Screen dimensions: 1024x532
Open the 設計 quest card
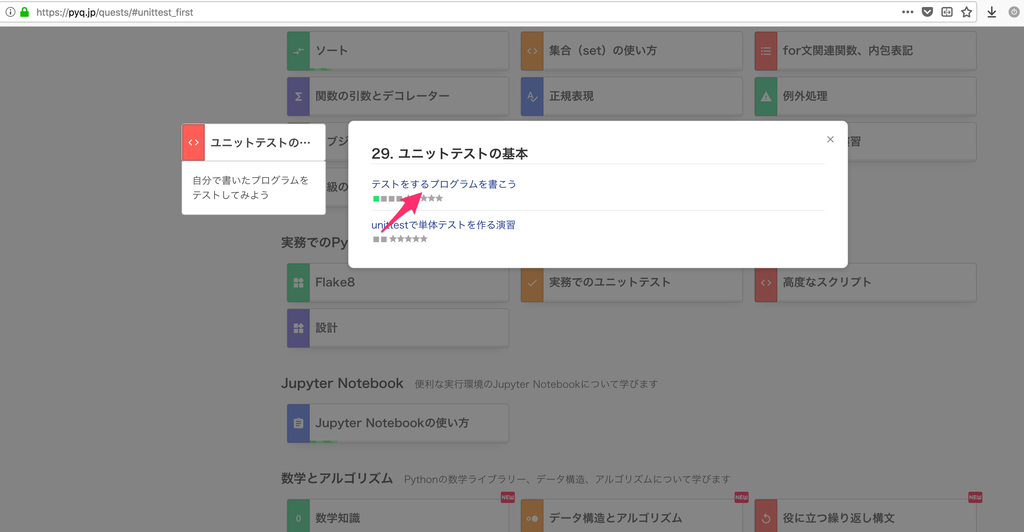(398, 328)
